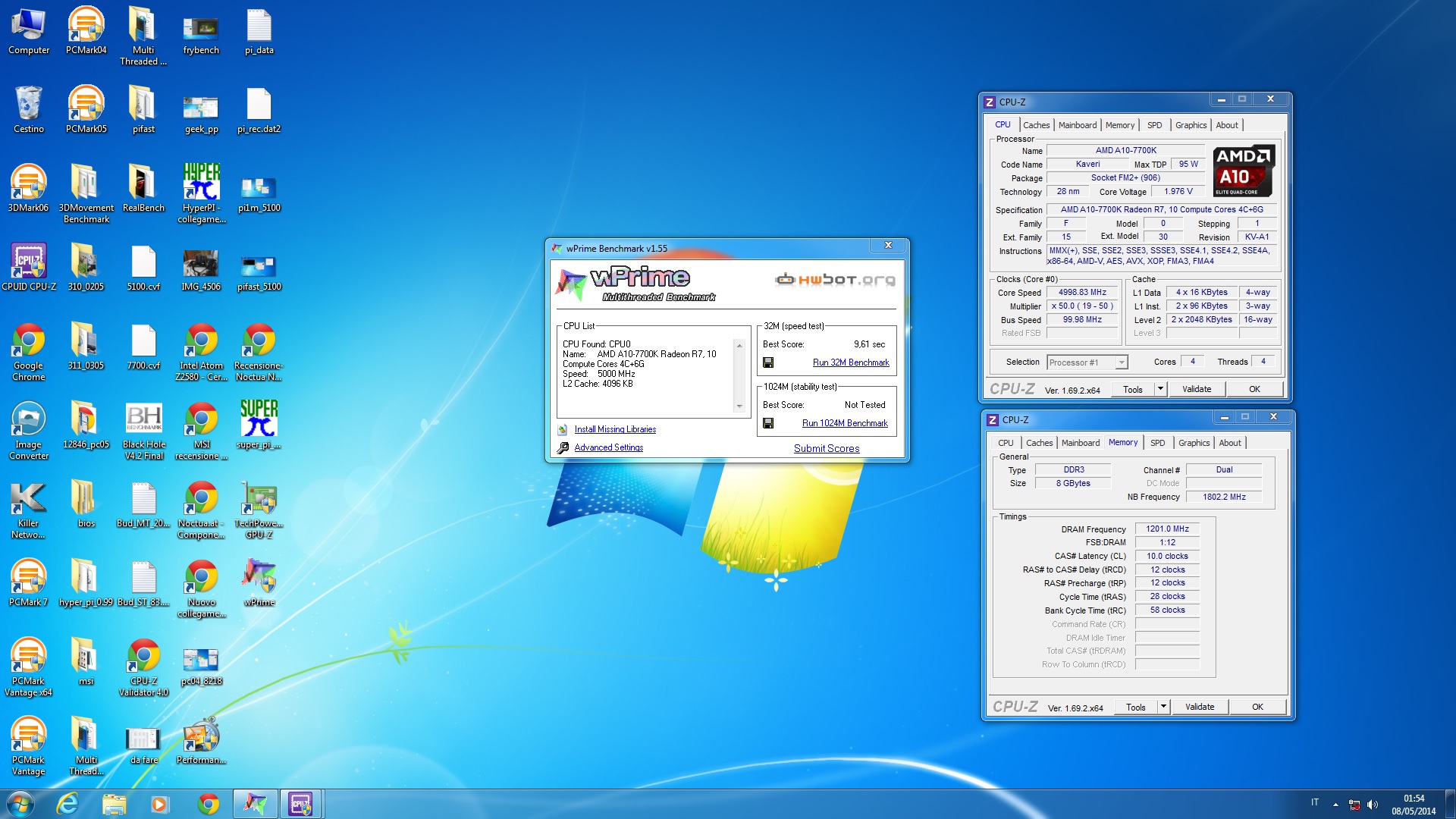Open the Killer Network shortcut

click(x=28, y=510)
